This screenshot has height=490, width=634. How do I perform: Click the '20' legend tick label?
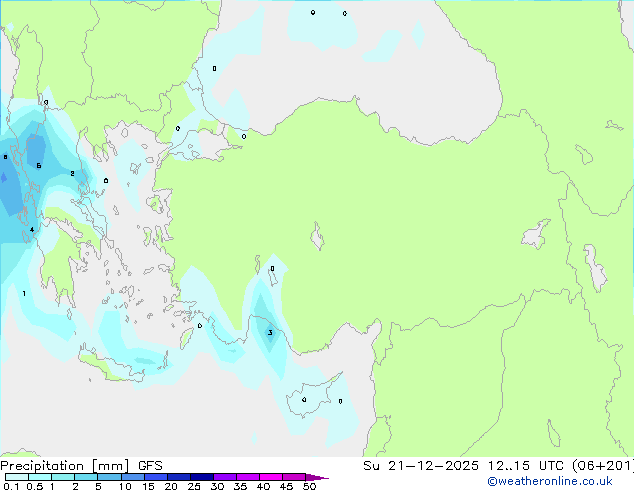click(x=171, y=486)
